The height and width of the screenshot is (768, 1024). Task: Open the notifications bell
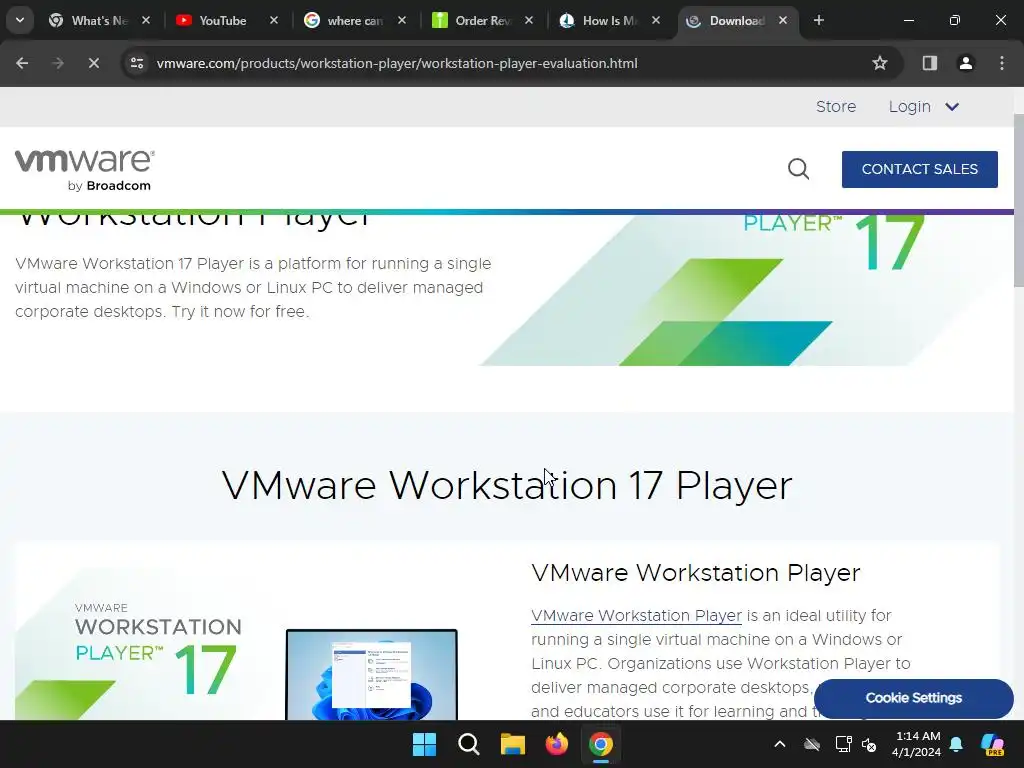pyautogui.click(x=956, y=744)
